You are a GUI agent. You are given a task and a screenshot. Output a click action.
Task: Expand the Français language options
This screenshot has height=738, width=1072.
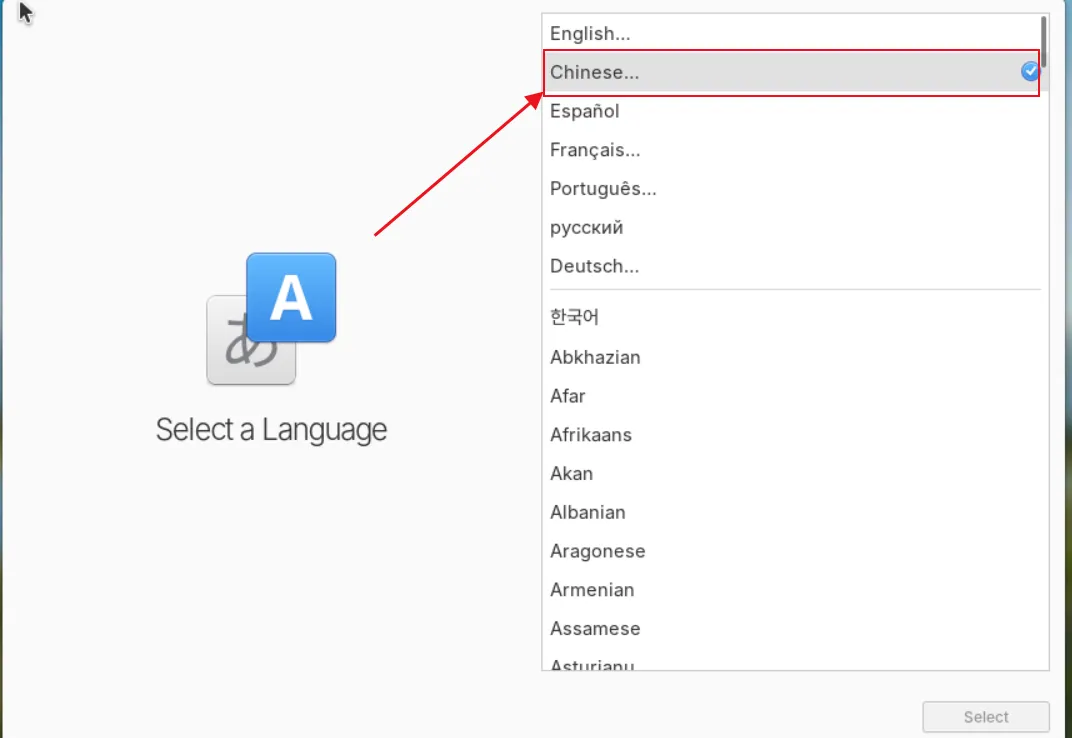595,150
